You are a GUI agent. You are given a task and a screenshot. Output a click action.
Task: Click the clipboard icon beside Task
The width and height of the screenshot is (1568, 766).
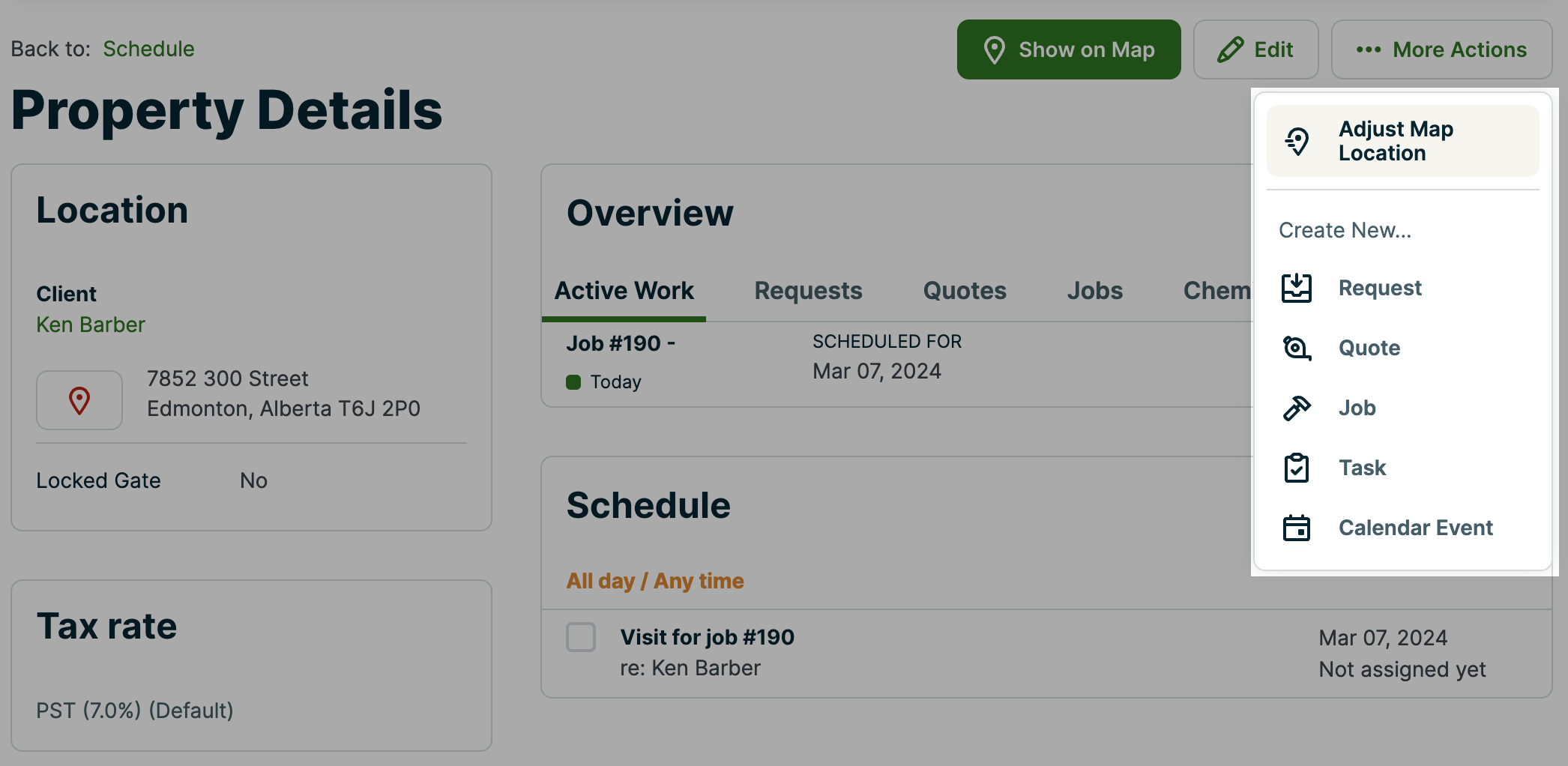pos(1297,467)
